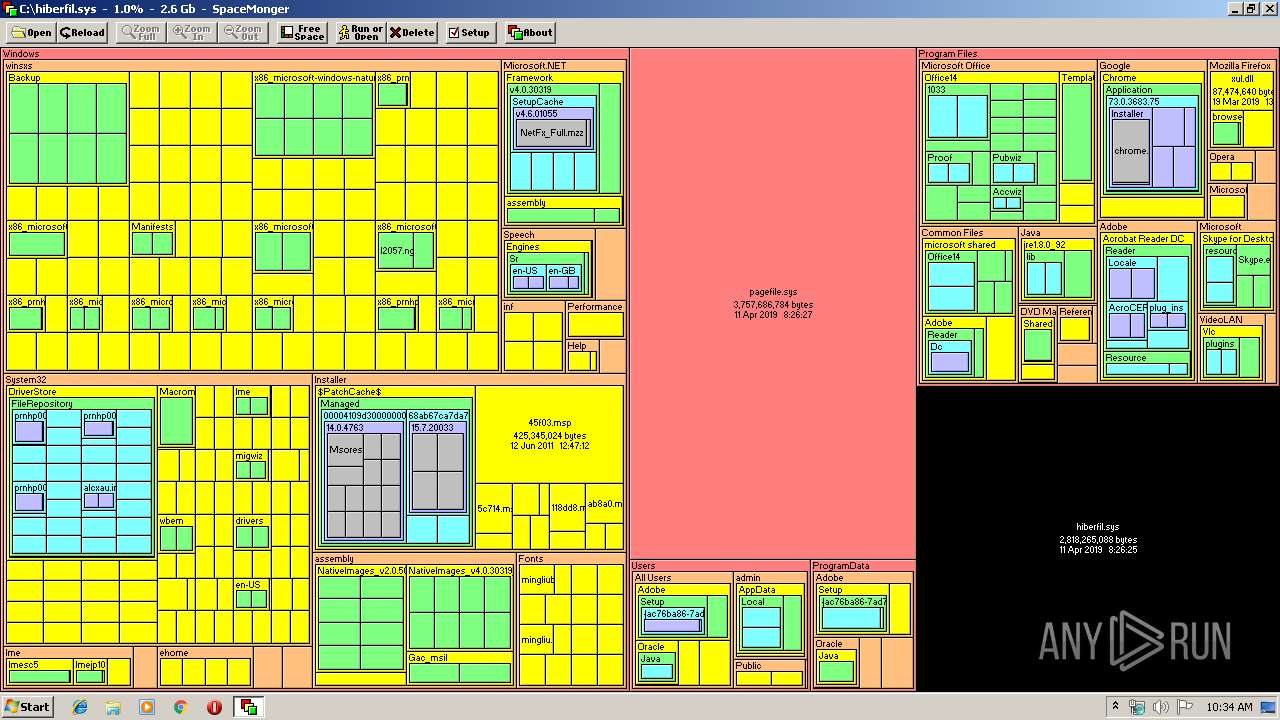Click the Proof folder block
The width and height of the screenshot is (1280, 720).
coord(948,168)
